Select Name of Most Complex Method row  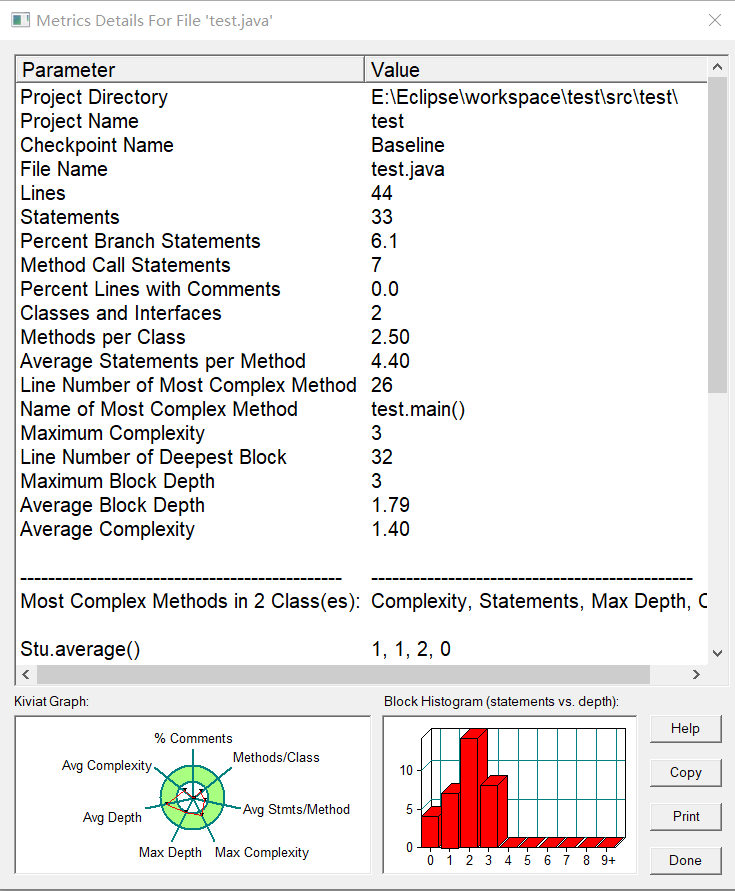(362, 409)
